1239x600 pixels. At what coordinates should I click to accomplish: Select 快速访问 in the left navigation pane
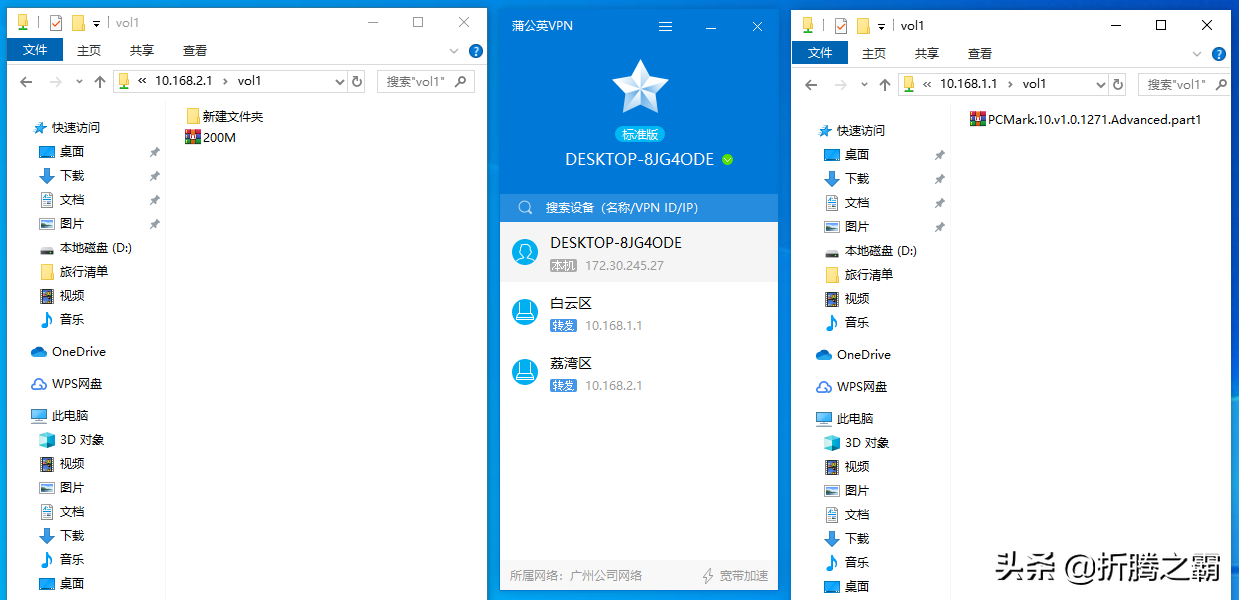pos(67,128)
